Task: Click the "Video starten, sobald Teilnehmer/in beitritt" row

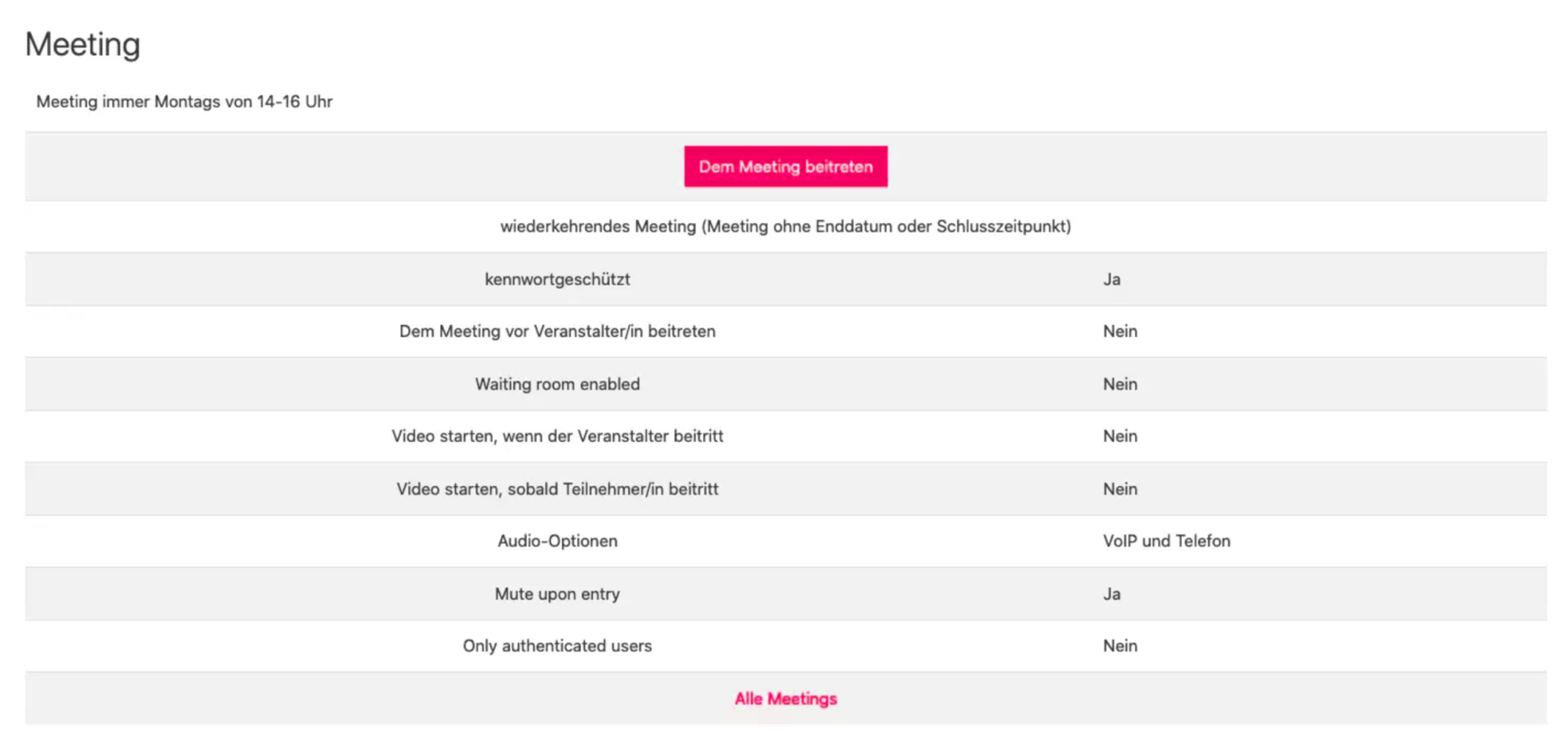Action: (x=558, y=489)
